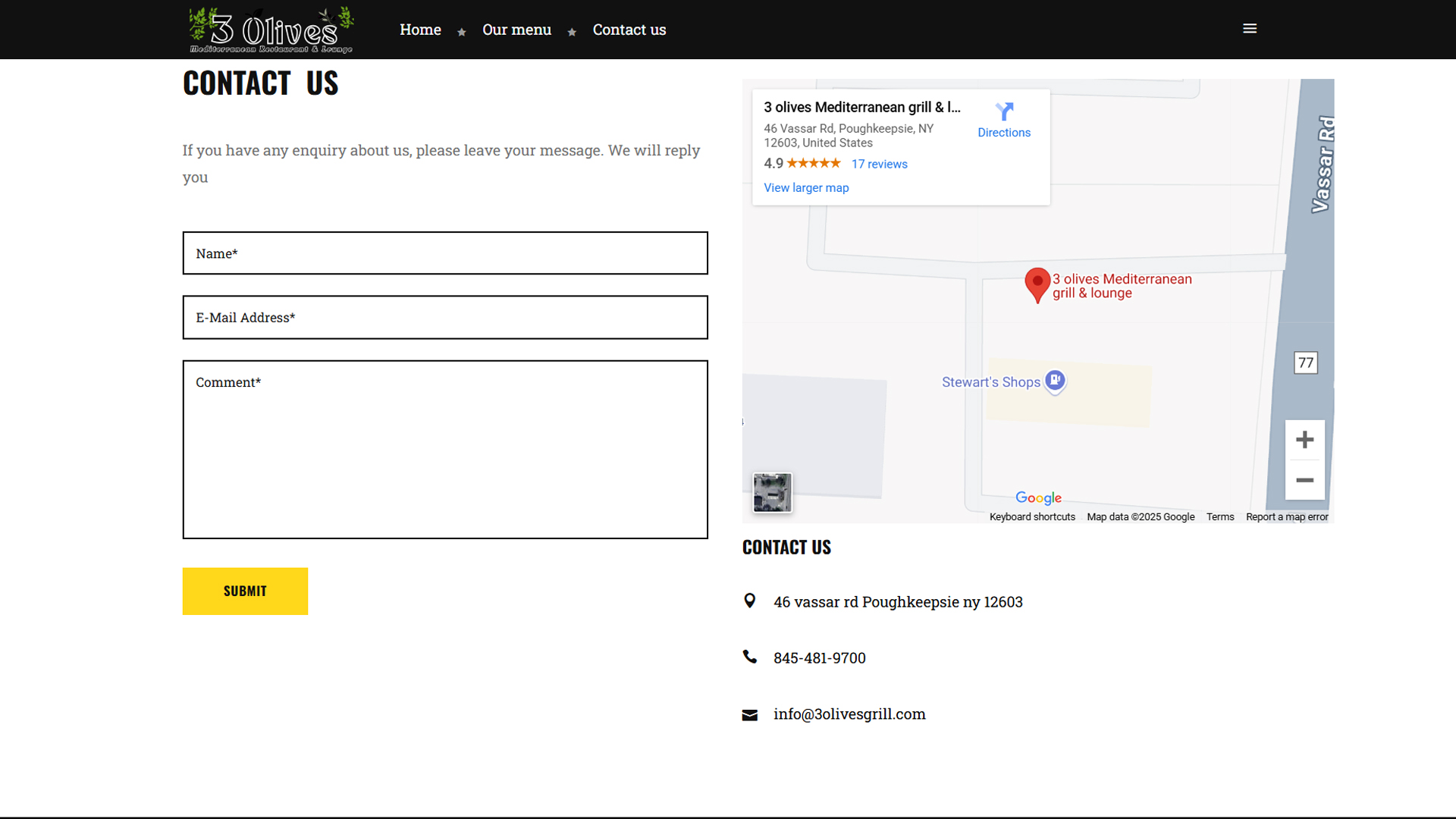
Task: Click the red restaurant map pin
Action: pos(1037,284)
